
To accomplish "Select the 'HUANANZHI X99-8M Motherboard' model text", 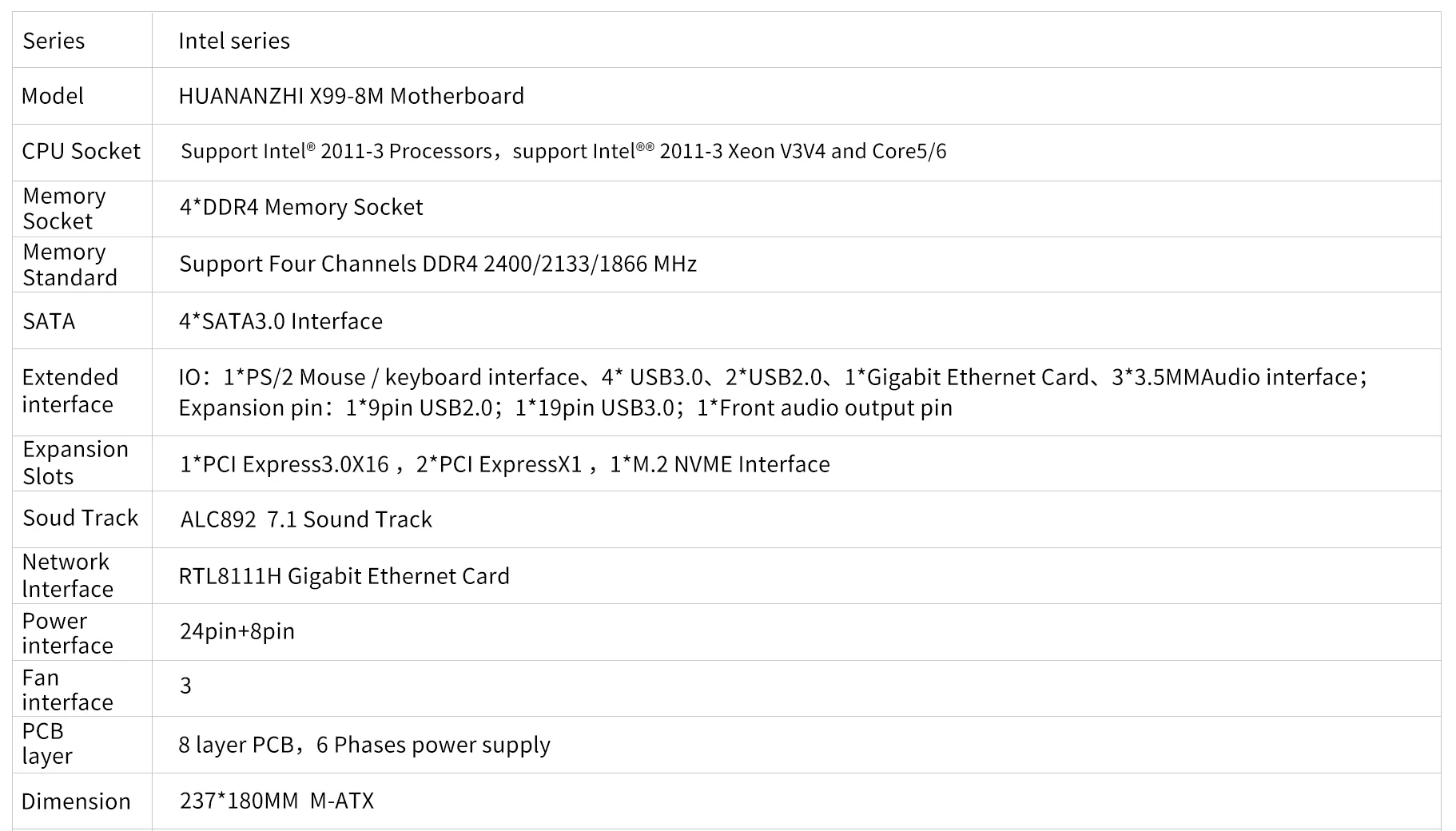I will (351, 96).
